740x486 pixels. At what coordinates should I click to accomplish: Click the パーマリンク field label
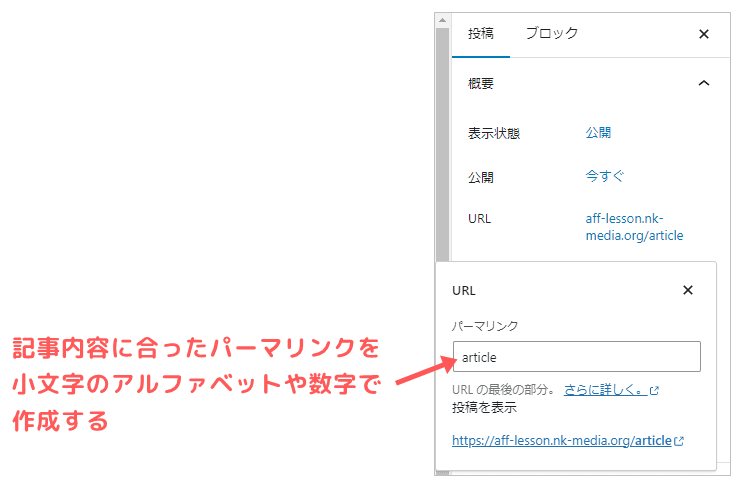485,326
